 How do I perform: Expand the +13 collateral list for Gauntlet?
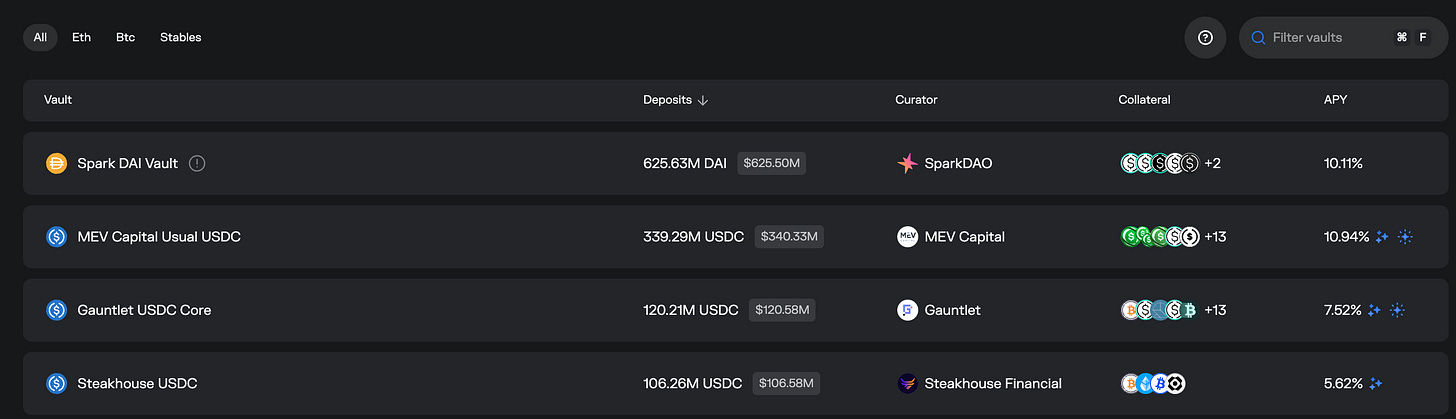[1215, 310]
